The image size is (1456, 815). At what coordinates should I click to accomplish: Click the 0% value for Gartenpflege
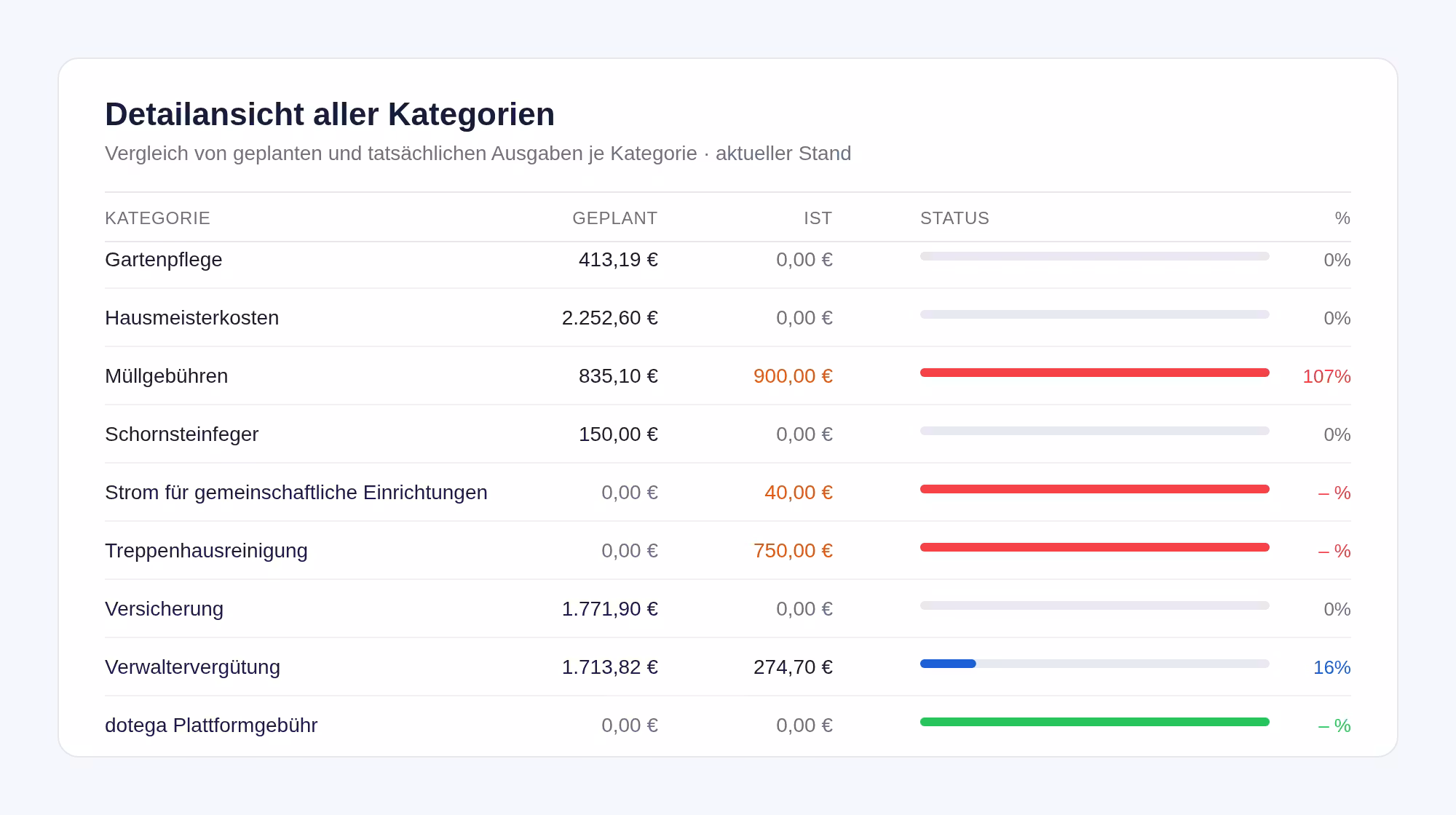pos(1337,260)
